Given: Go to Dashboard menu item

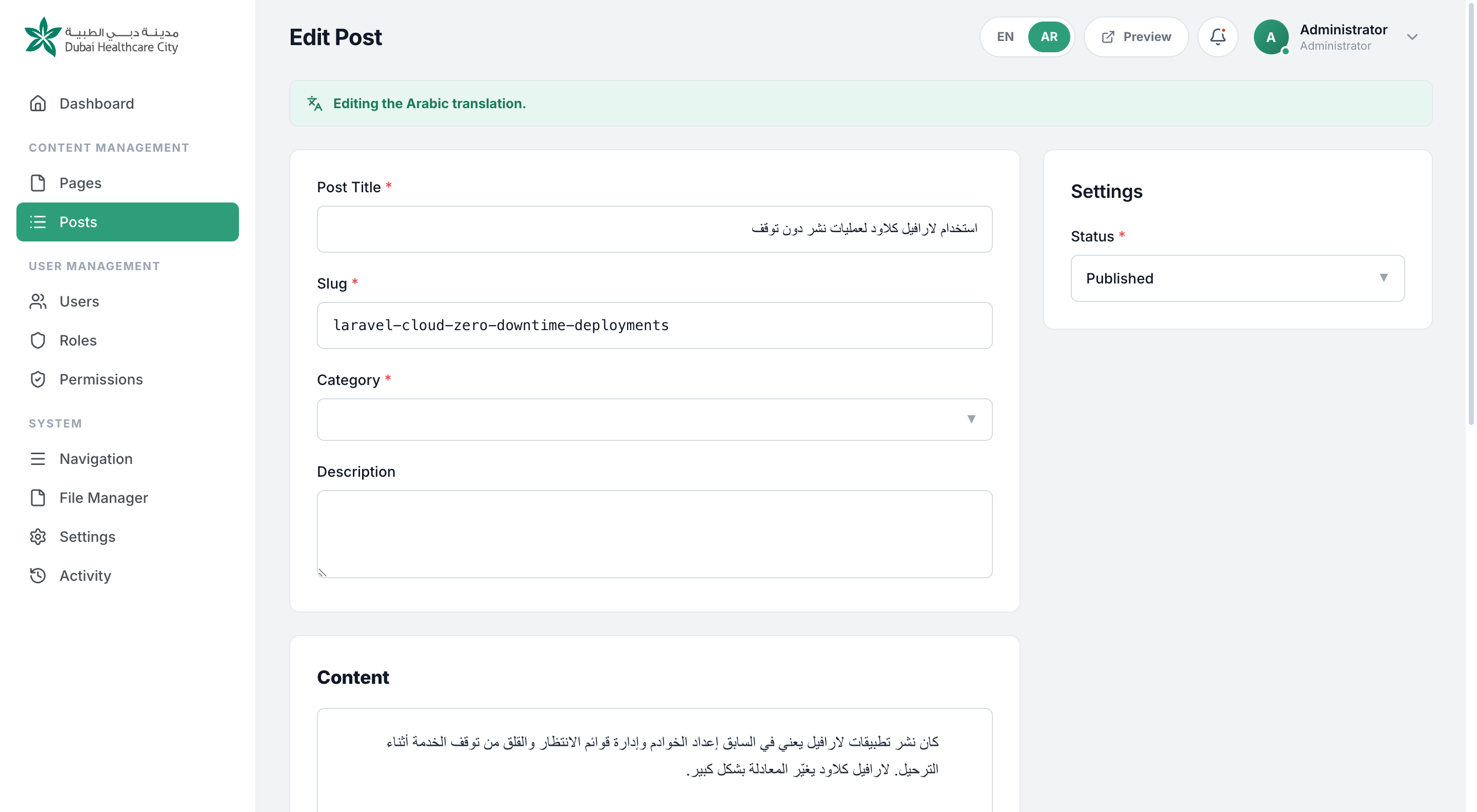Looking at the screenshot, I should point(128,104).
